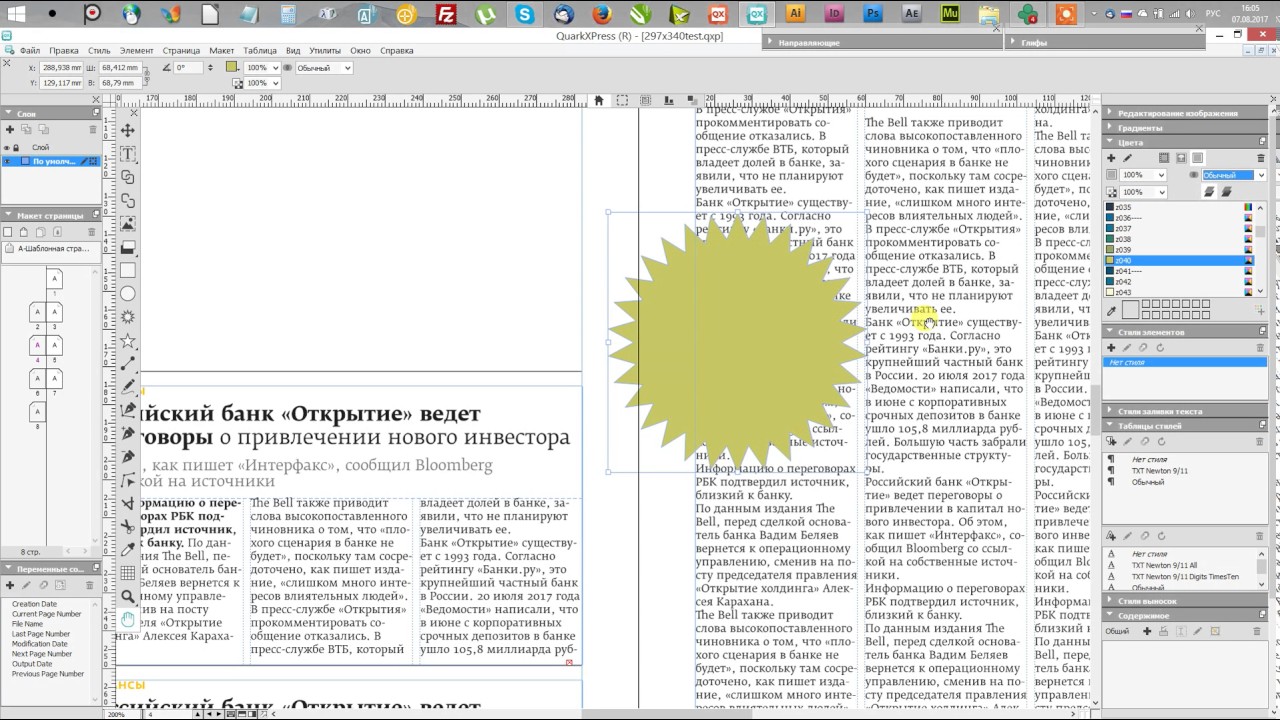Open the background color swatch in measurements bar

click(x=231, y=68)
